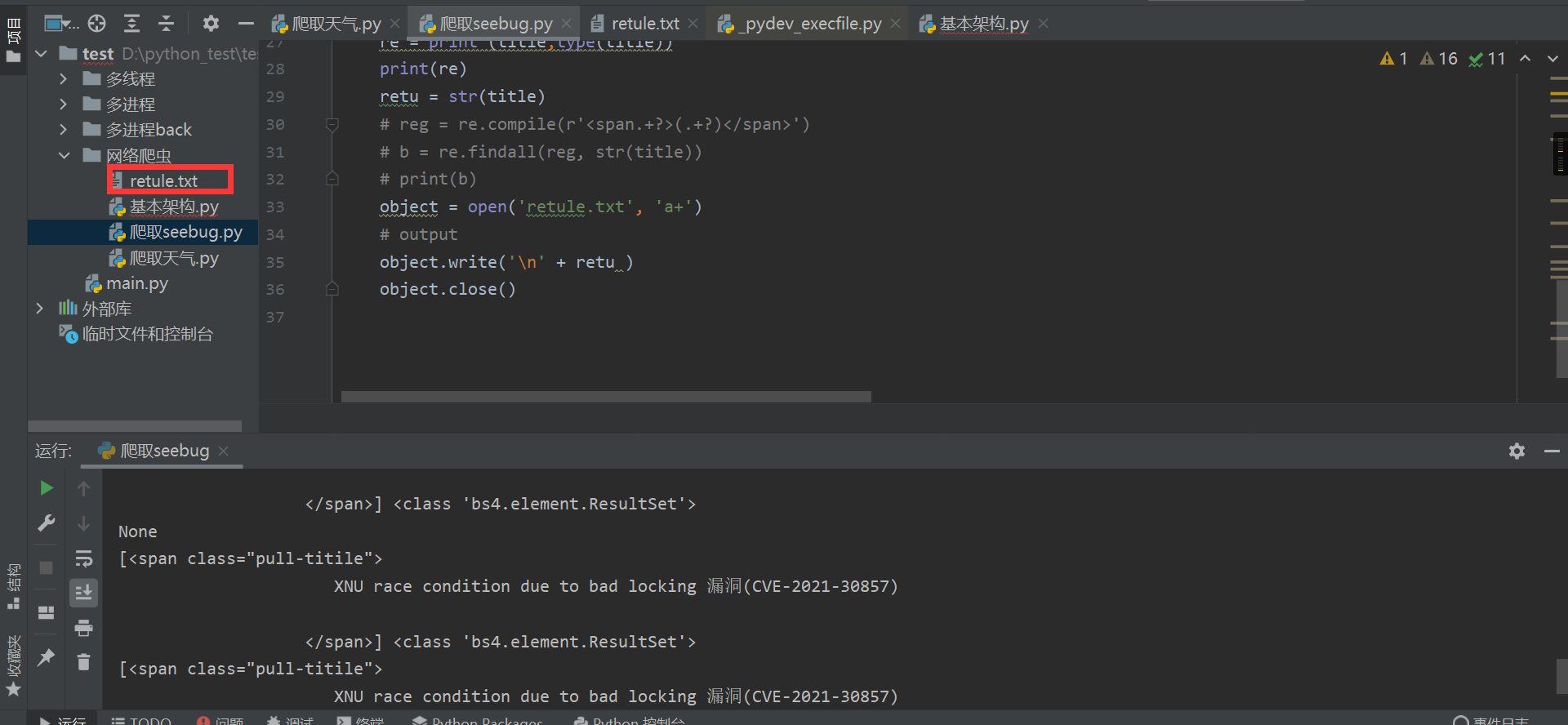
Task: Rerun 爬取seebug with green play button
Action: click(47, 487)
